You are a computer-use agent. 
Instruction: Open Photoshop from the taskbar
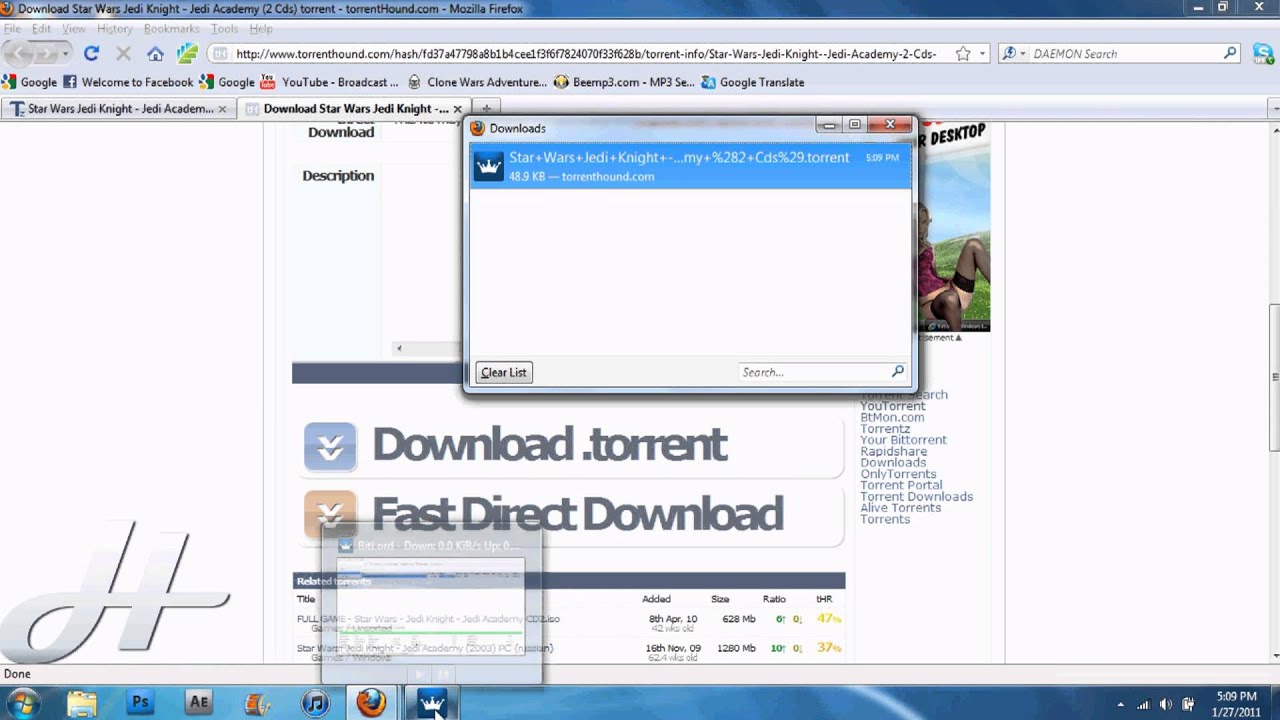click(x=140, y=703)
